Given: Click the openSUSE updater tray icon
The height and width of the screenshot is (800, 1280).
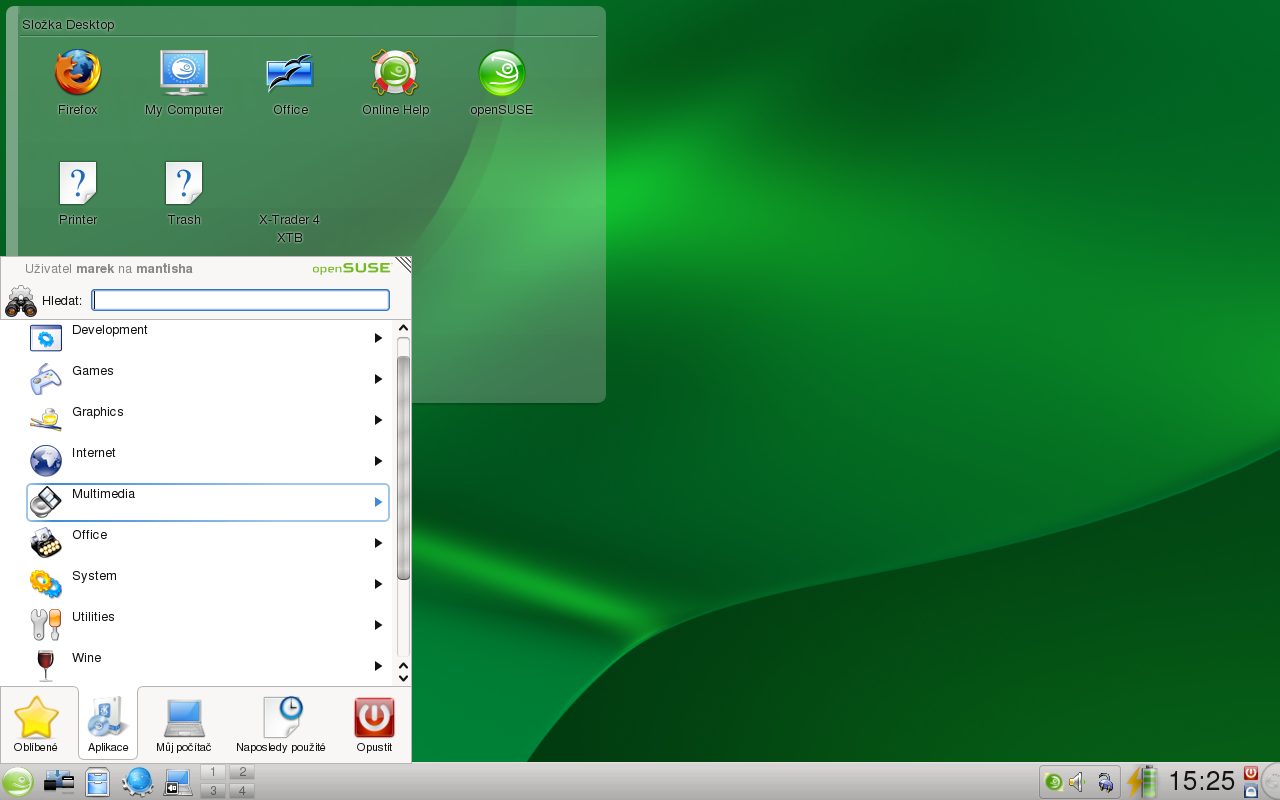Looking at the screenshot, I should pos(1053,782).
